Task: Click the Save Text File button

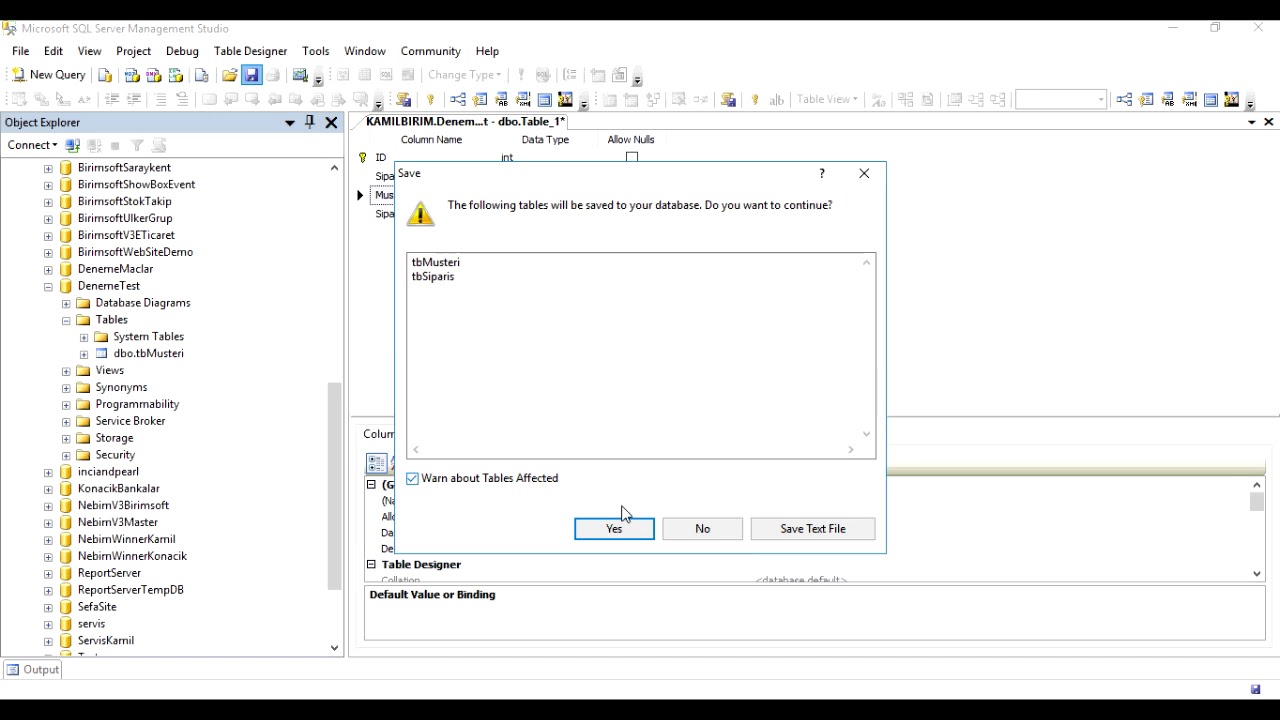Action: [812, 529]
